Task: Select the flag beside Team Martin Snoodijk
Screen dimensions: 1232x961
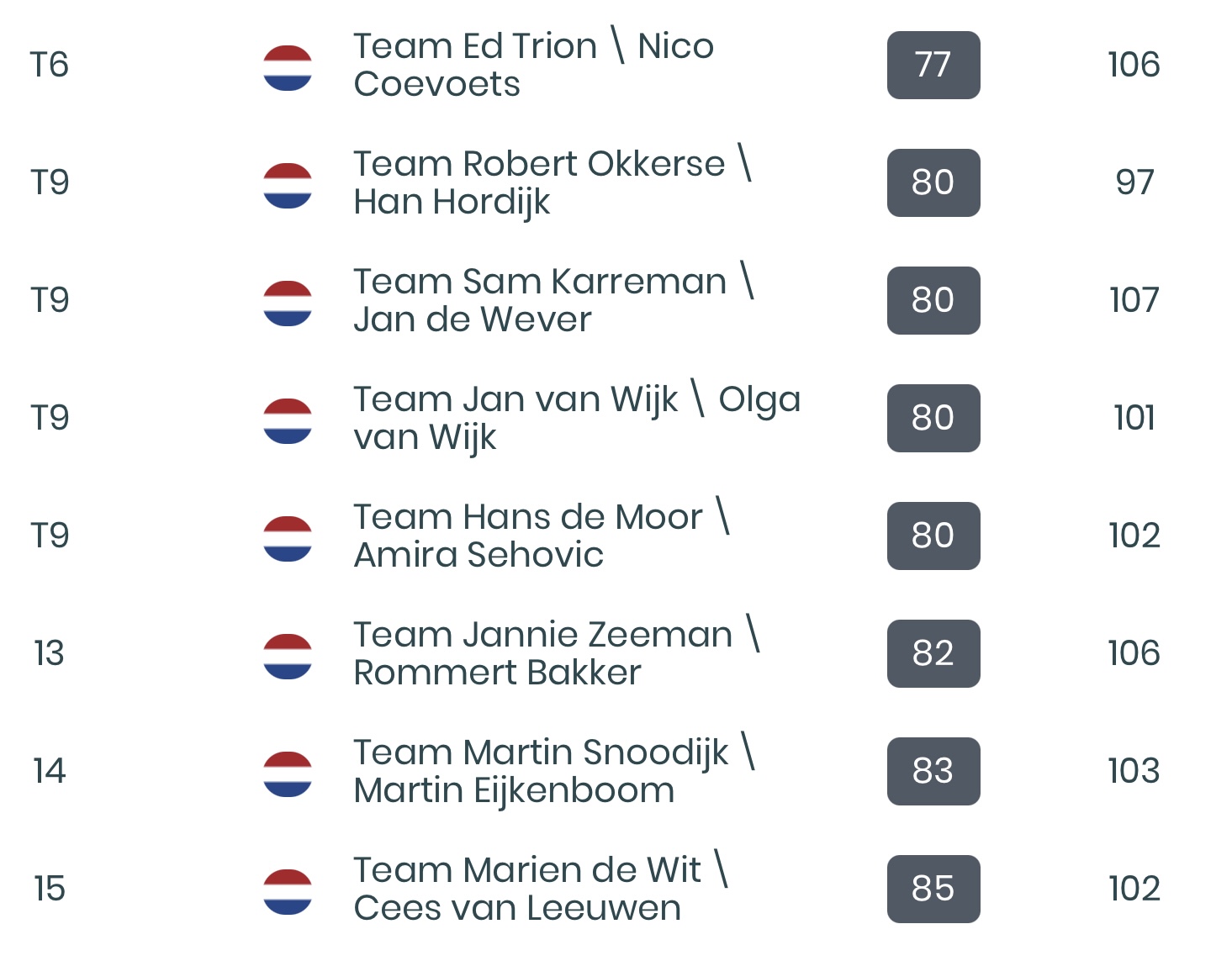Action: click(x=288, y=774)
